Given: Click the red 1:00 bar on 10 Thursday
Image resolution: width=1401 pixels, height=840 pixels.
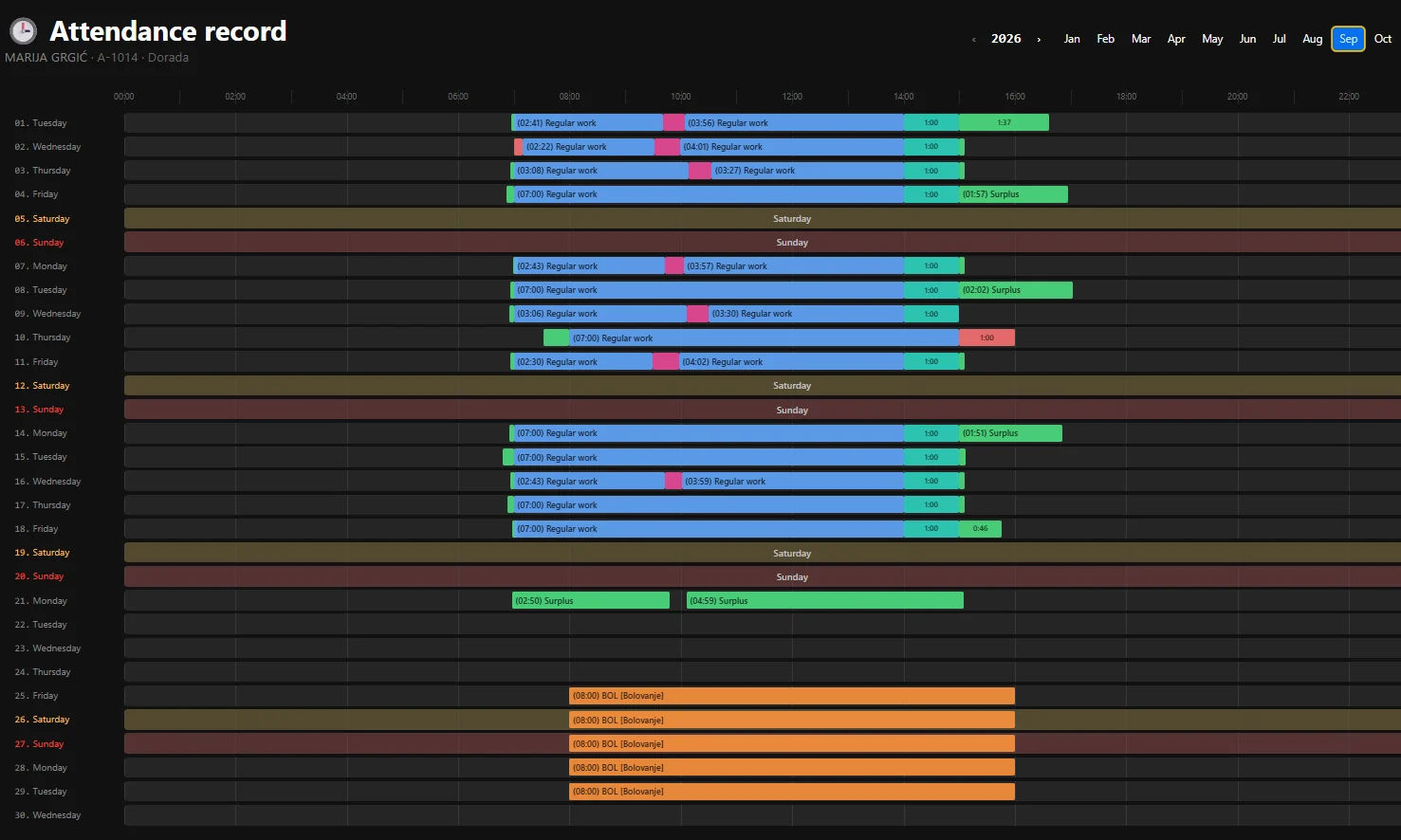Looking at the screenshot, I should click(x=986, y=338).
